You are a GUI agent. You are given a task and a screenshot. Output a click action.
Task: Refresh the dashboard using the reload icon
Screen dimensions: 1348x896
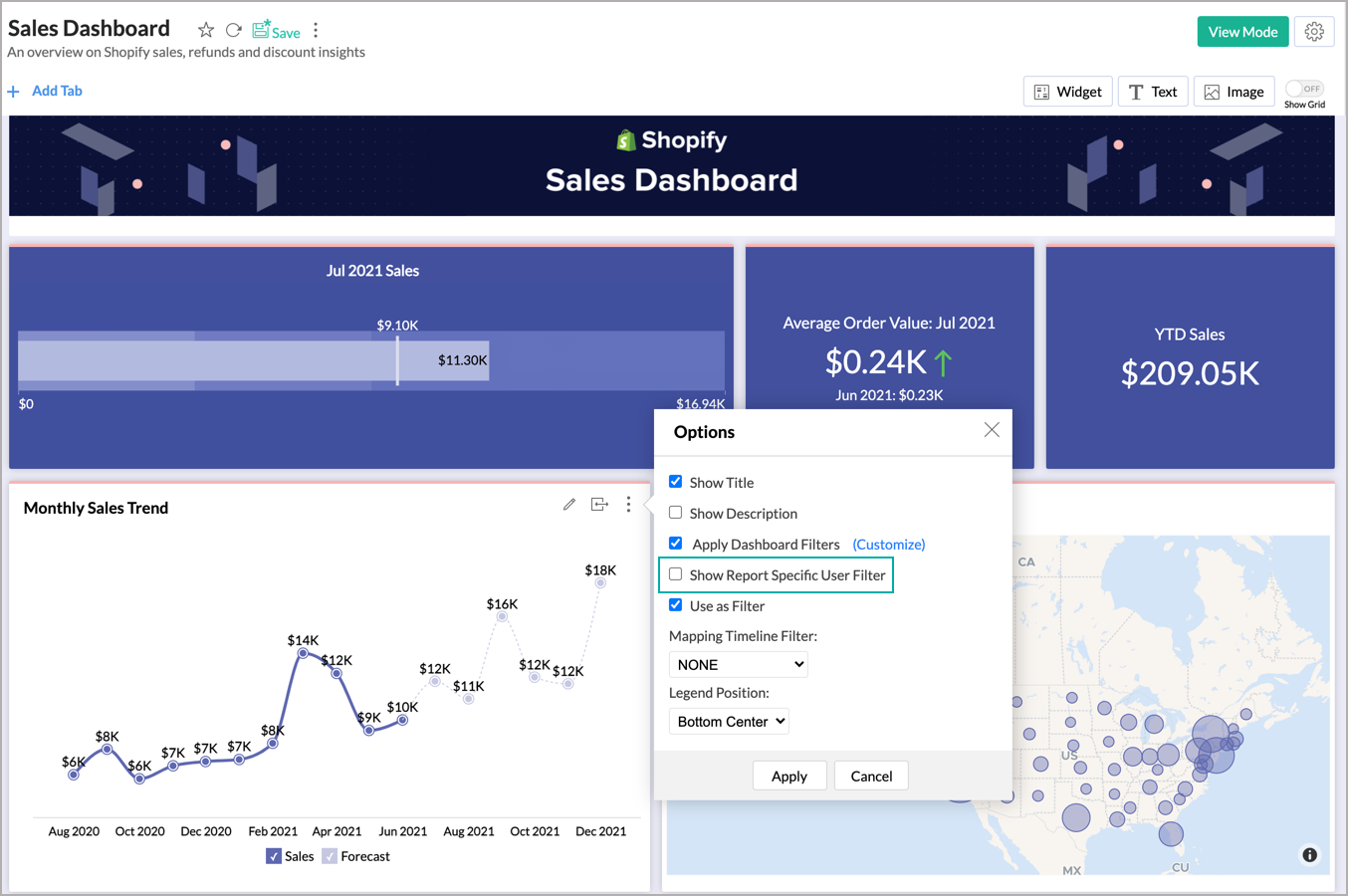point(233,29)
